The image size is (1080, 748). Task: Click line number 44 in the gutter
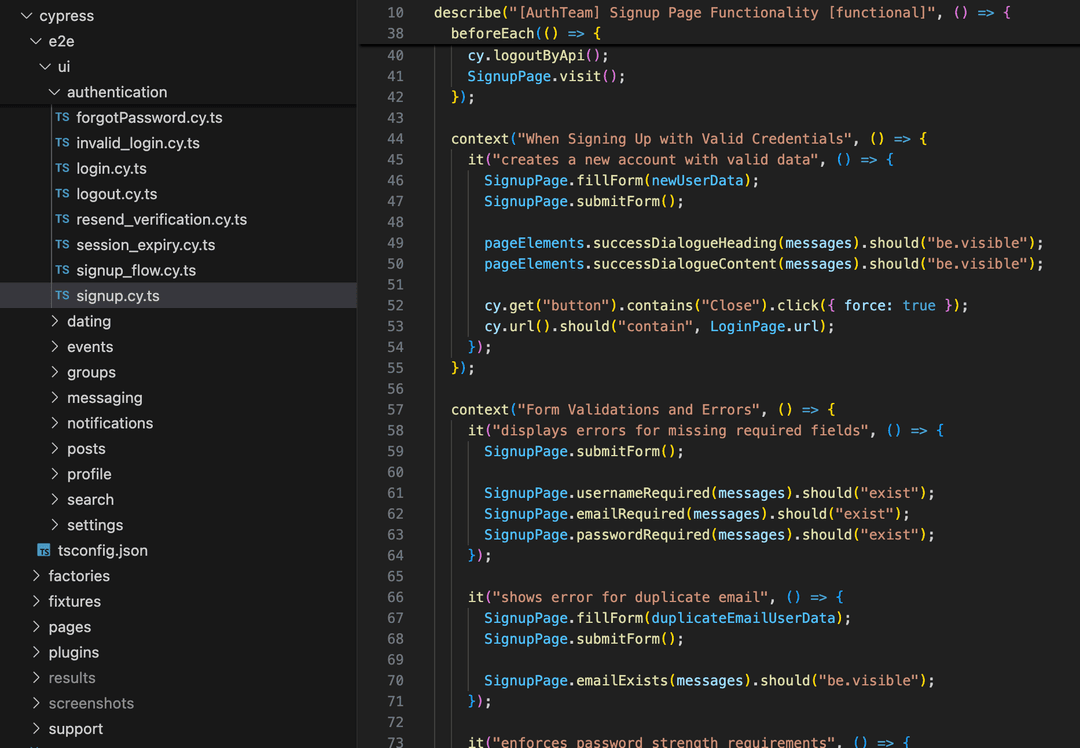(x=395, y=138)
